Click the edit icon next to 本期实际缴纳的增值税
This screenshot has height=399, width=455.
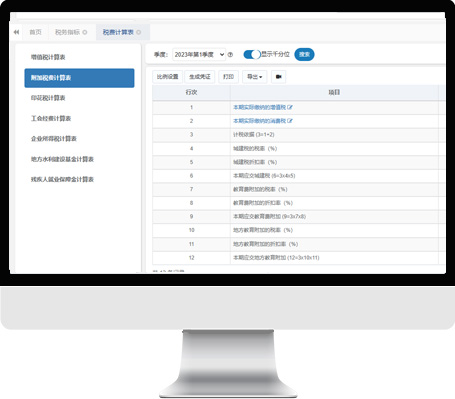(x=290, y=107)
